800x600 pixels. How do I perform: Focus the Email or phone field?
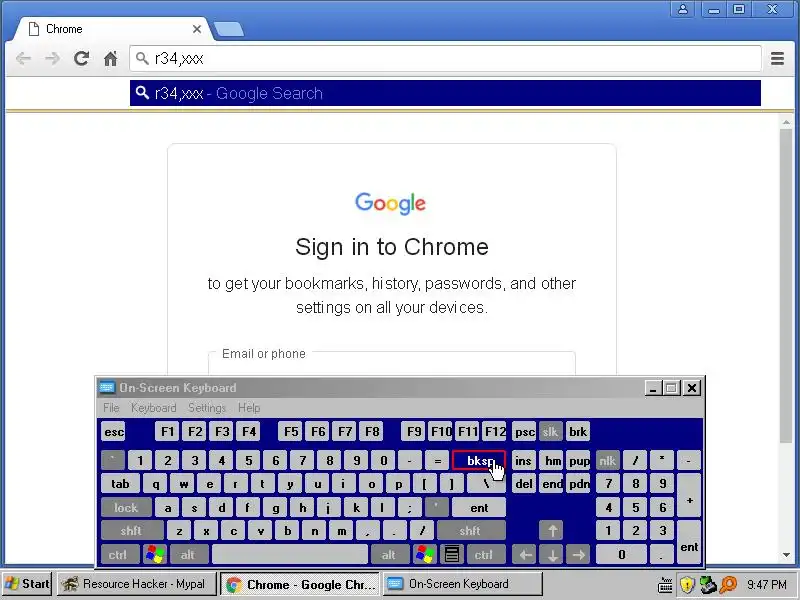pyautogui.click(x=392, y=363)
